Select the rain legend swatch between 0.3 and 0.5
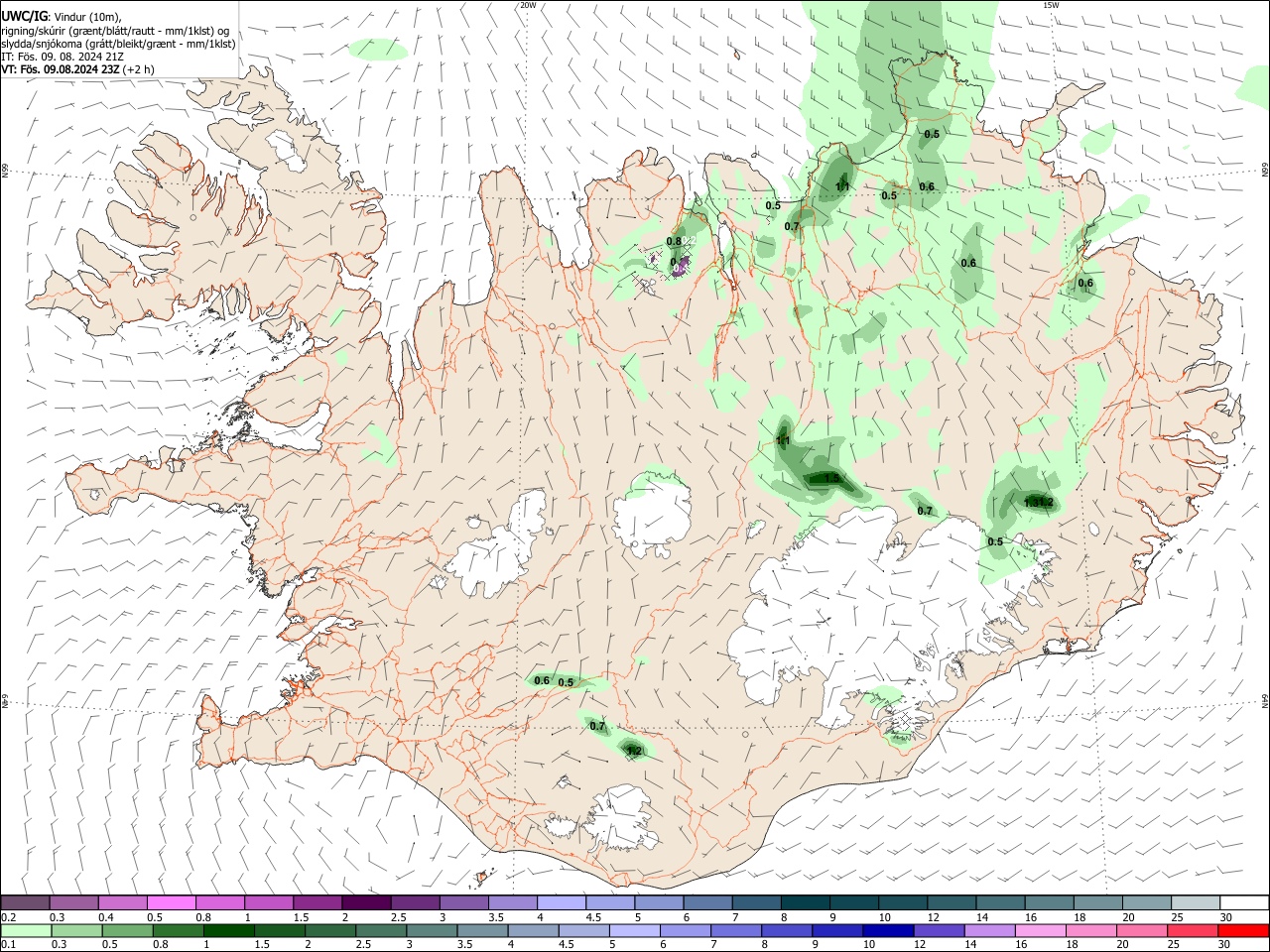 [76, 930]
